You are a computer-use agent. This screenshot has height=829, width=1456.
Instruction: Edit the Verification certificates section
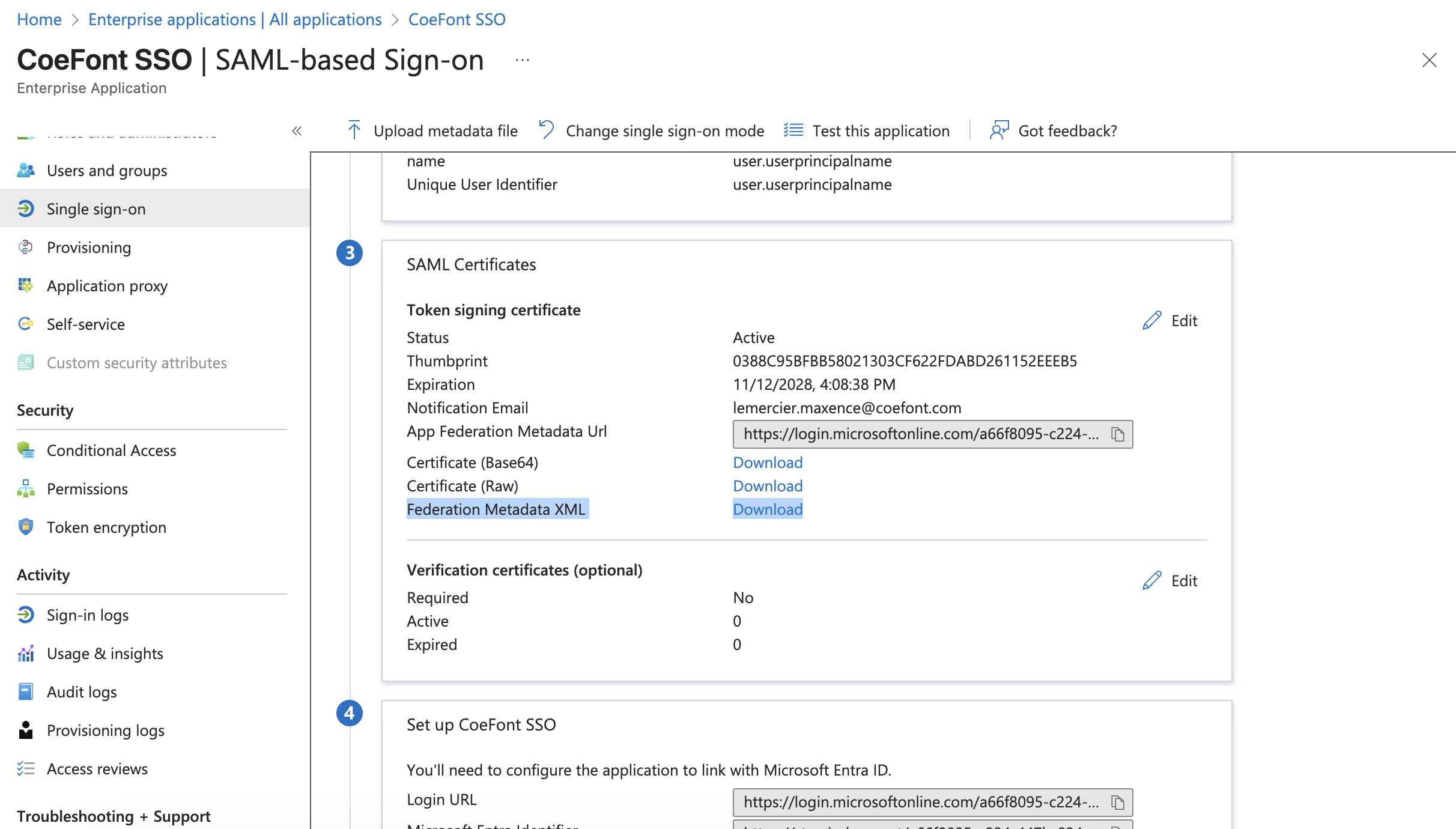[x=1170, y=581]
